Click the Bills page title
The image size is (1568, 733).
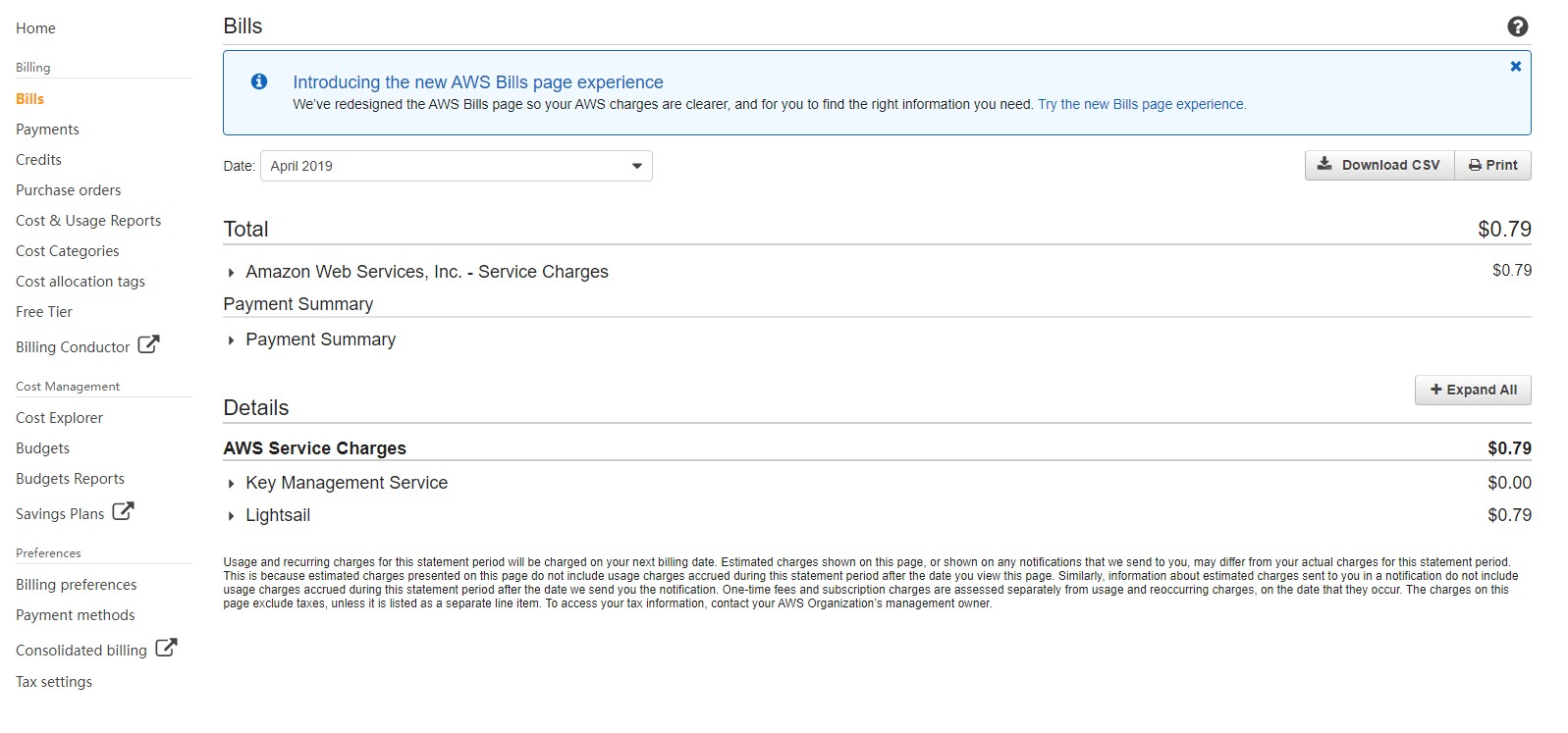tap(243, 26)
